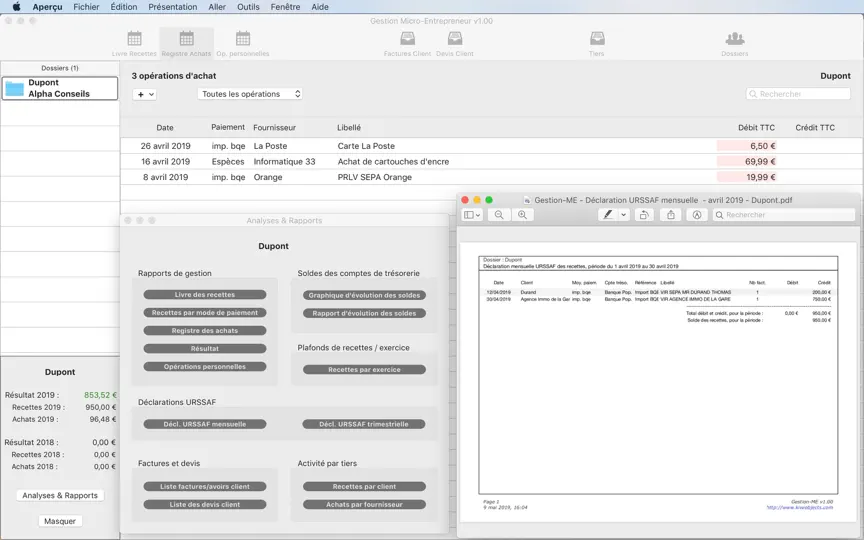Click the Résultat 2019 value 853,52 €

pyautogui.click(x=100, y=395)
